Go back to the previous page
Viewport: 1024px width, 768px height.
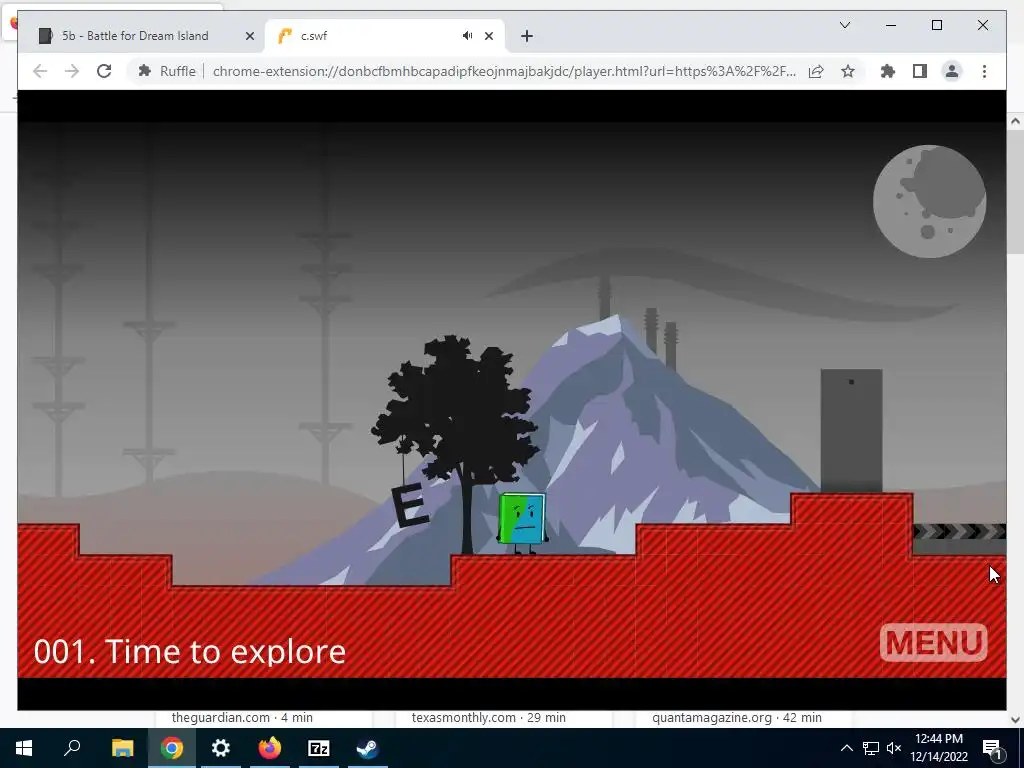pyautogui.click(x=40, y=71)
